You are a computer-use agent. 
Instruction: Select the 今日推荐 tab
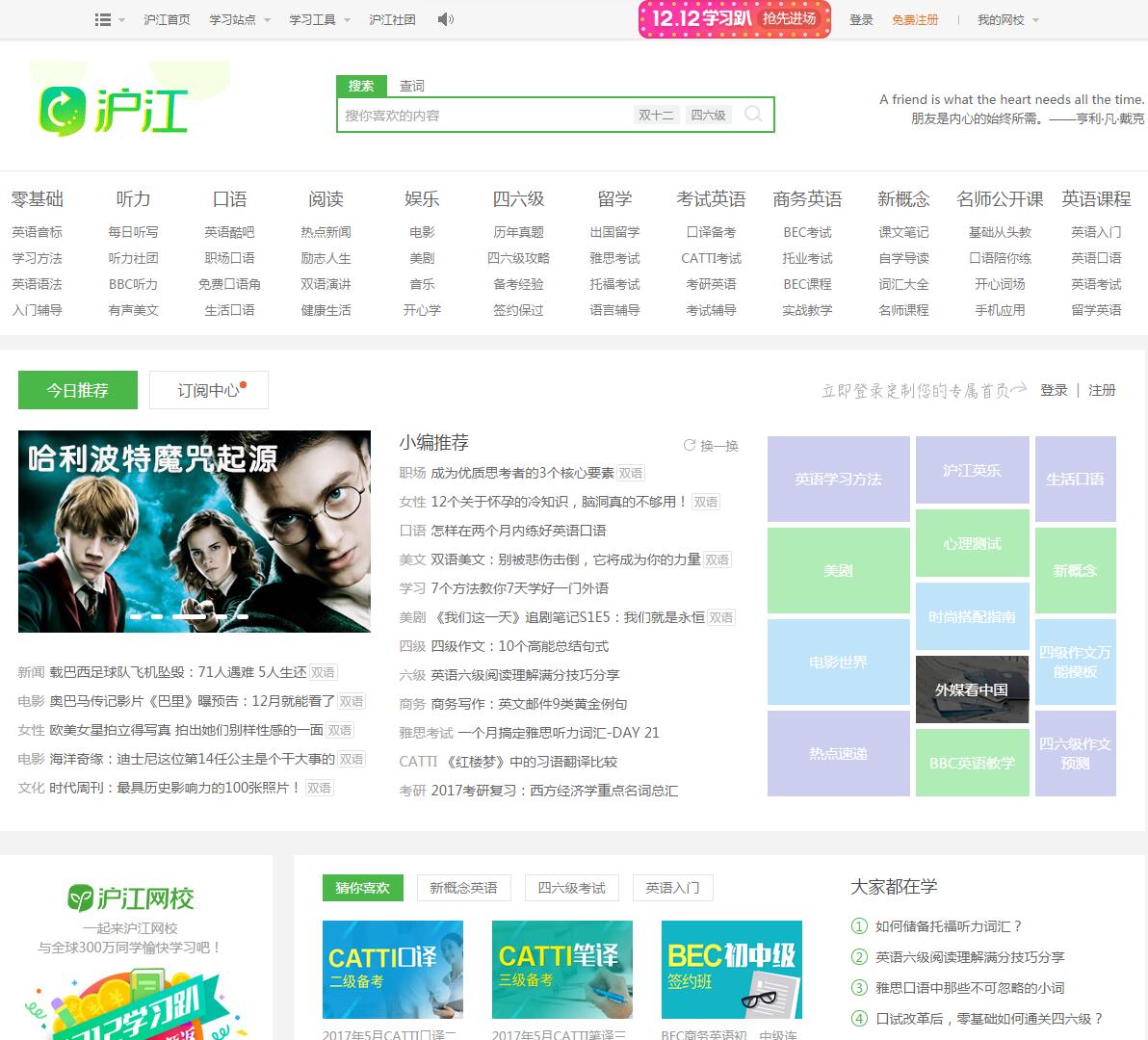pos(78,390)
